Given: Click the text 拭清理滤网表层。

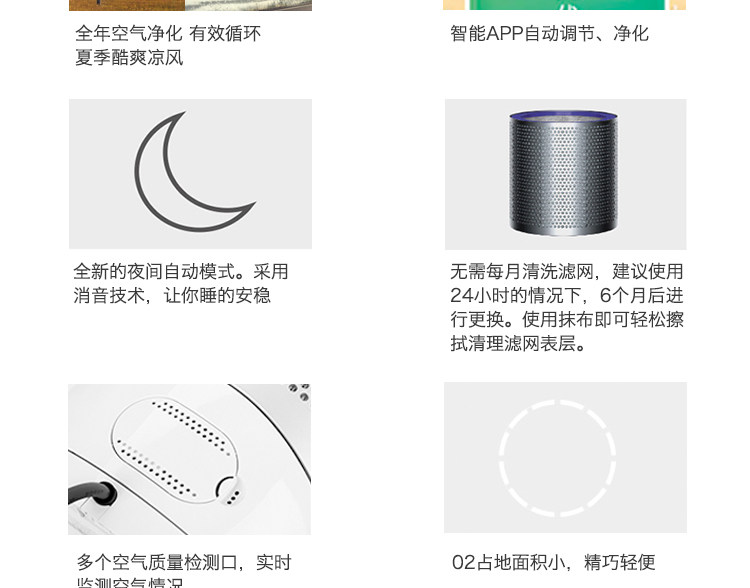Looking at the screenshot, I should 518,344.
